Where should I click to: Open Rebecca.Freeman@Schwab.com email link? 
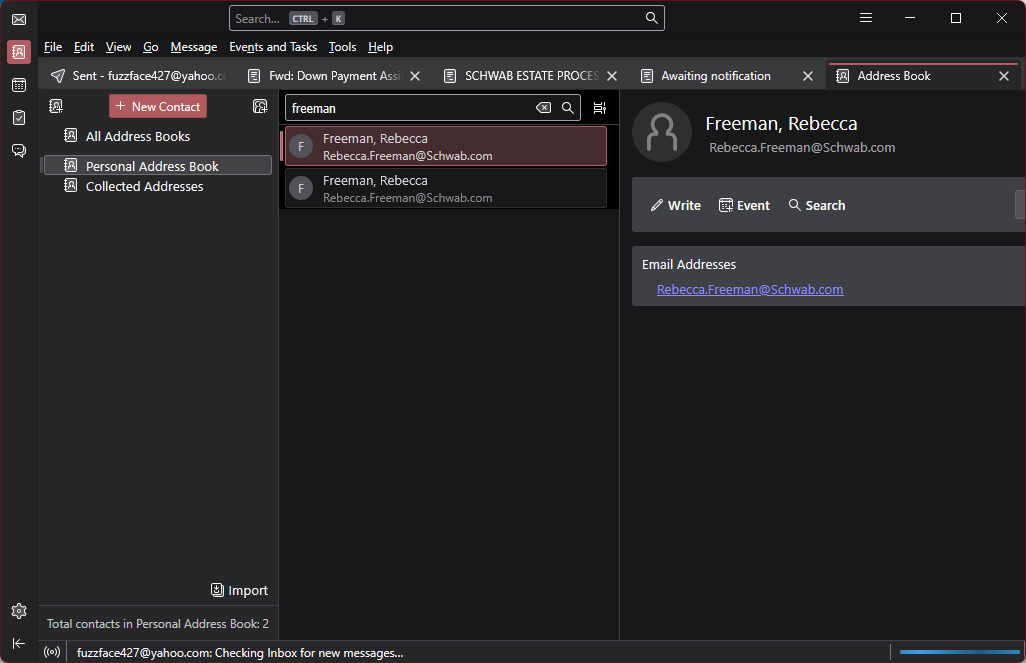tap(750, 289)
